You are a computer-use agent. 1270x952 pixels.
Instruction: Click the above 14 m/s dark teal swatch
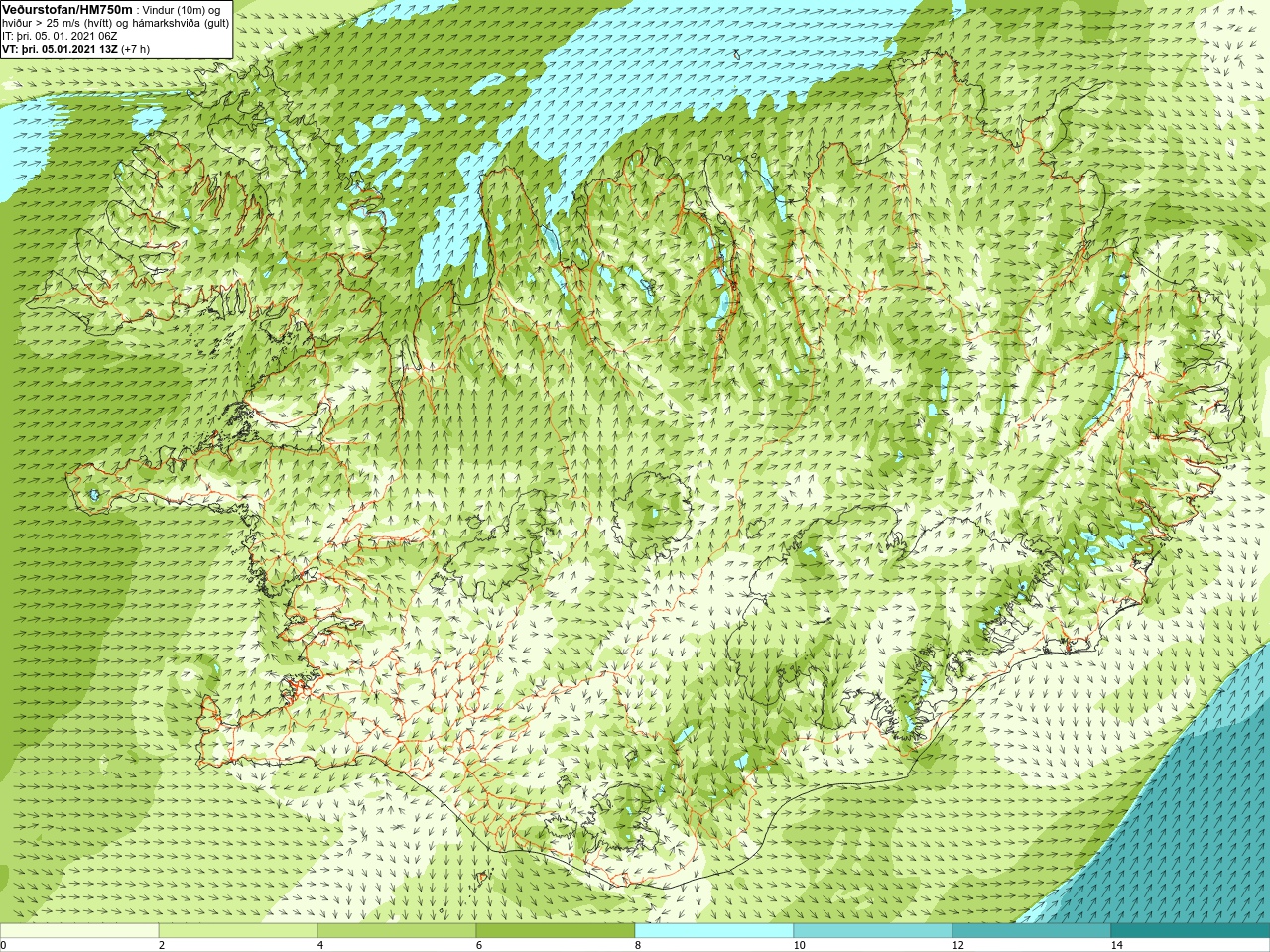click(1191, 931)
